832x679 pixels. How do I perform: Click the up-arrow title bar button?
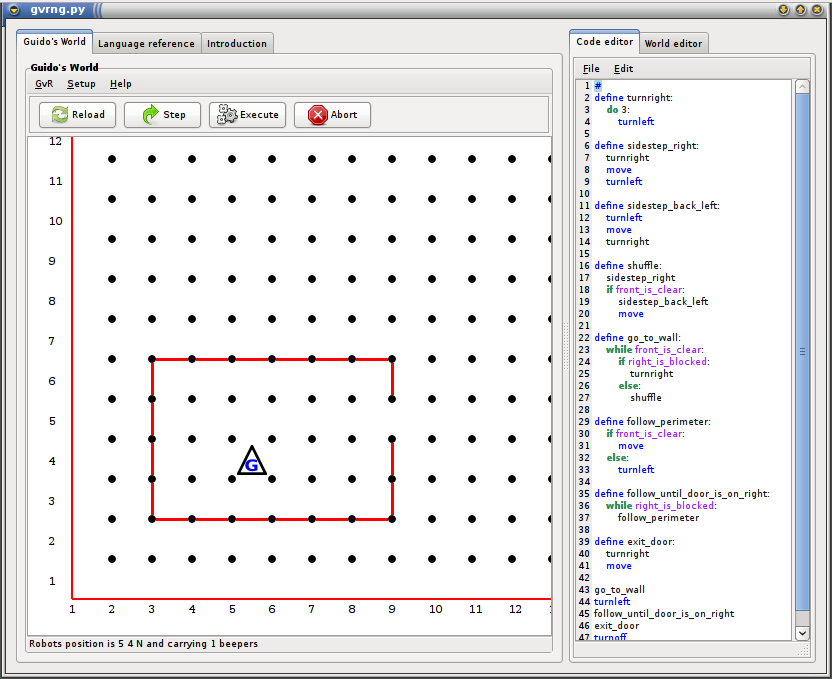[x=801, y=10]
